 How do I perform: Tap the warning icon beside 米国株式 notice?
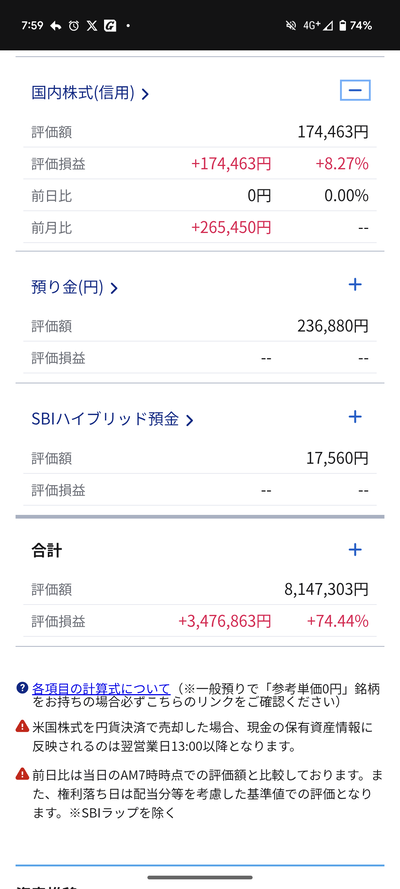point(22,725)
